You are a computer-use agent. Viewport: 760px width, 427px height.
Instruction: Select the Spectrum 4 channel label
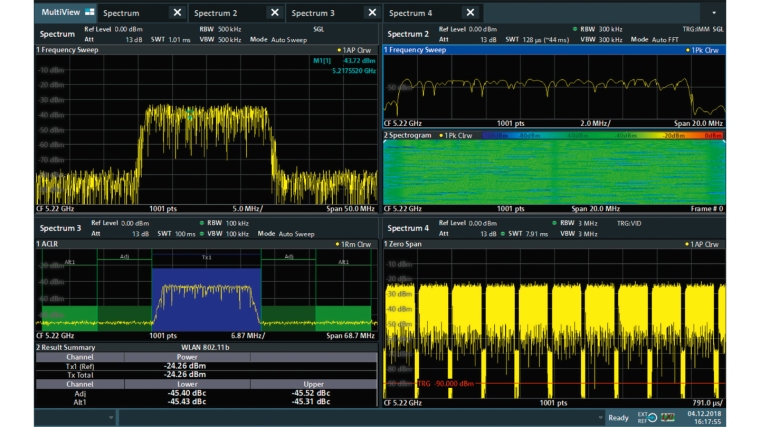coord(408,229)
